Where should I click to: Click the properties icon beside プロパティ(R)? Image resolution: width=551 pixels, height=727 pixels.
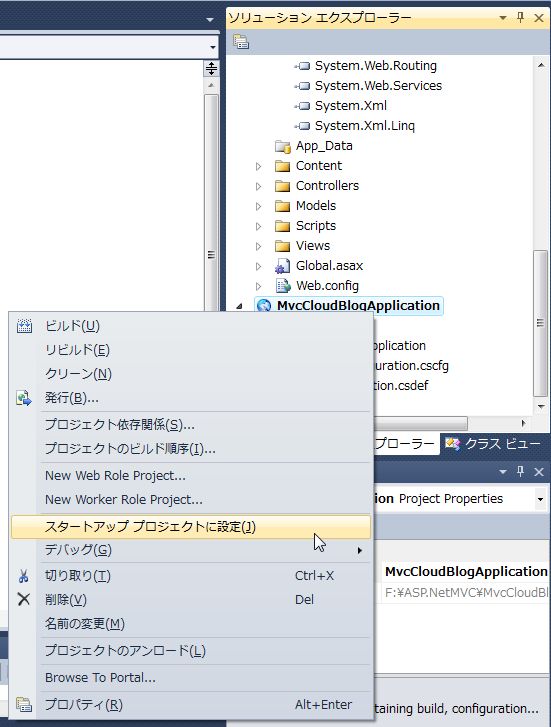click(x=24, y=704)
